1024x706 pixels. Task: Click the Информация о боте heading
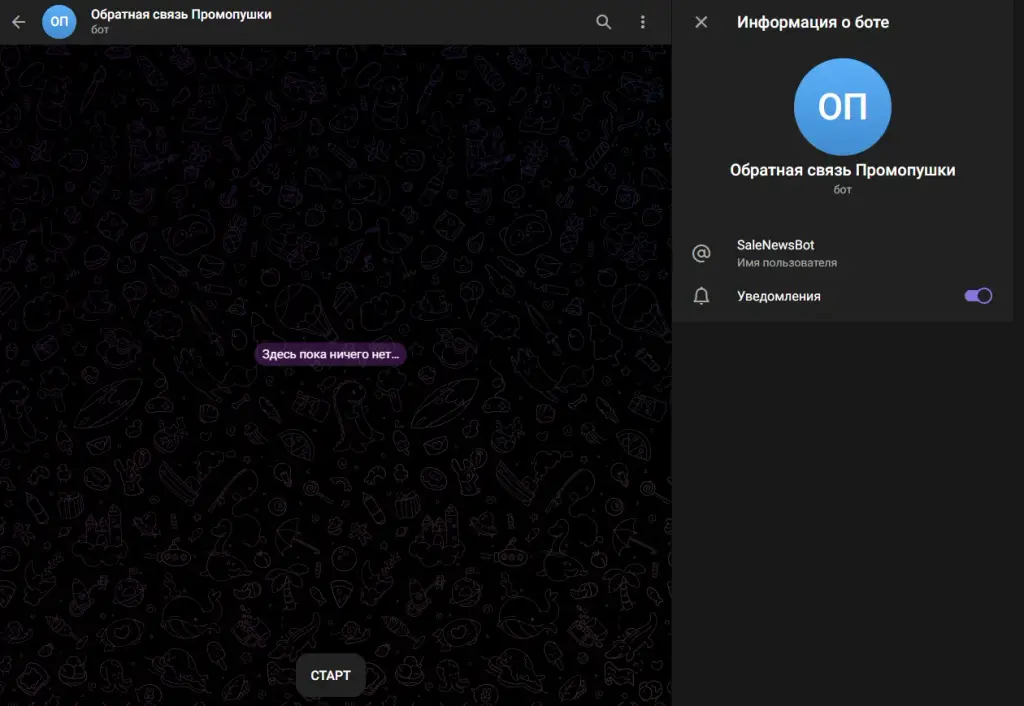812,22
